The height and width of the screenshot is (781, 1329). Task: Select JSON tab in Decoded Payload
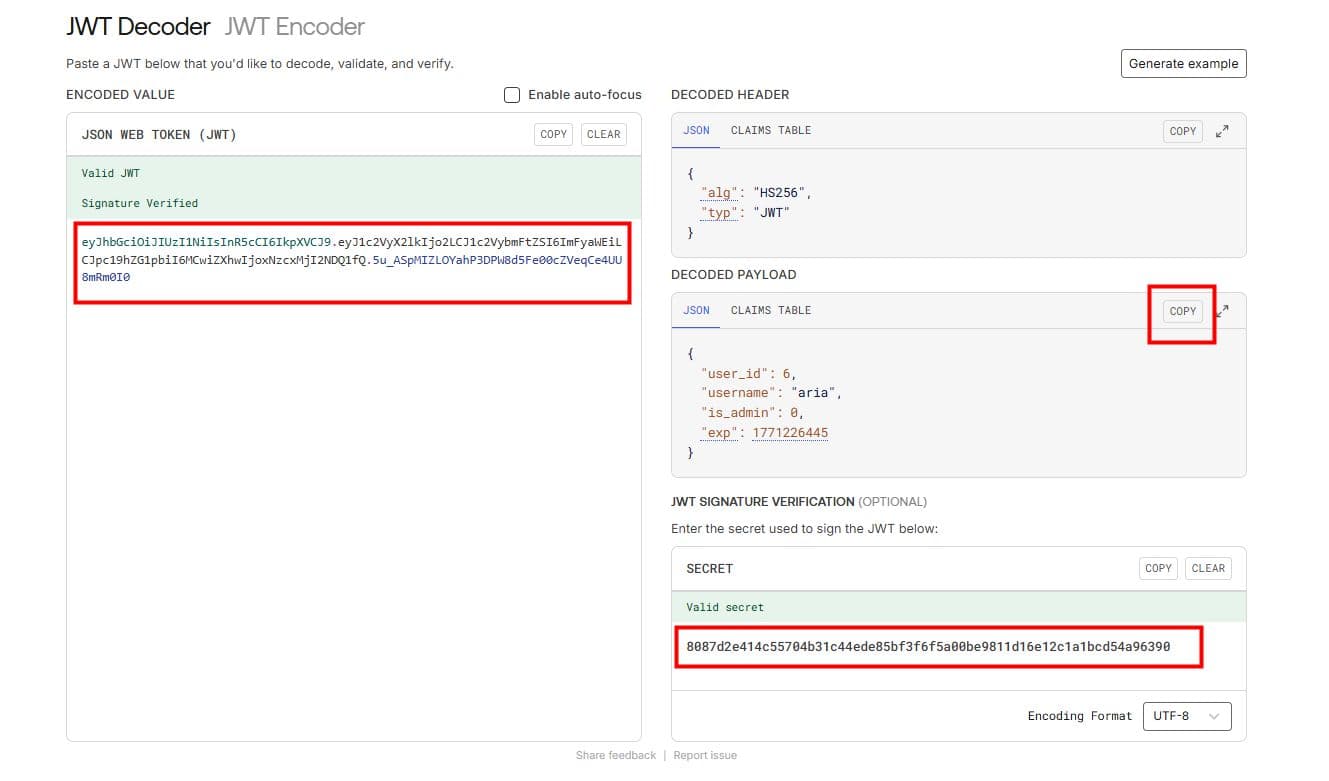click(x=696, y=311)
